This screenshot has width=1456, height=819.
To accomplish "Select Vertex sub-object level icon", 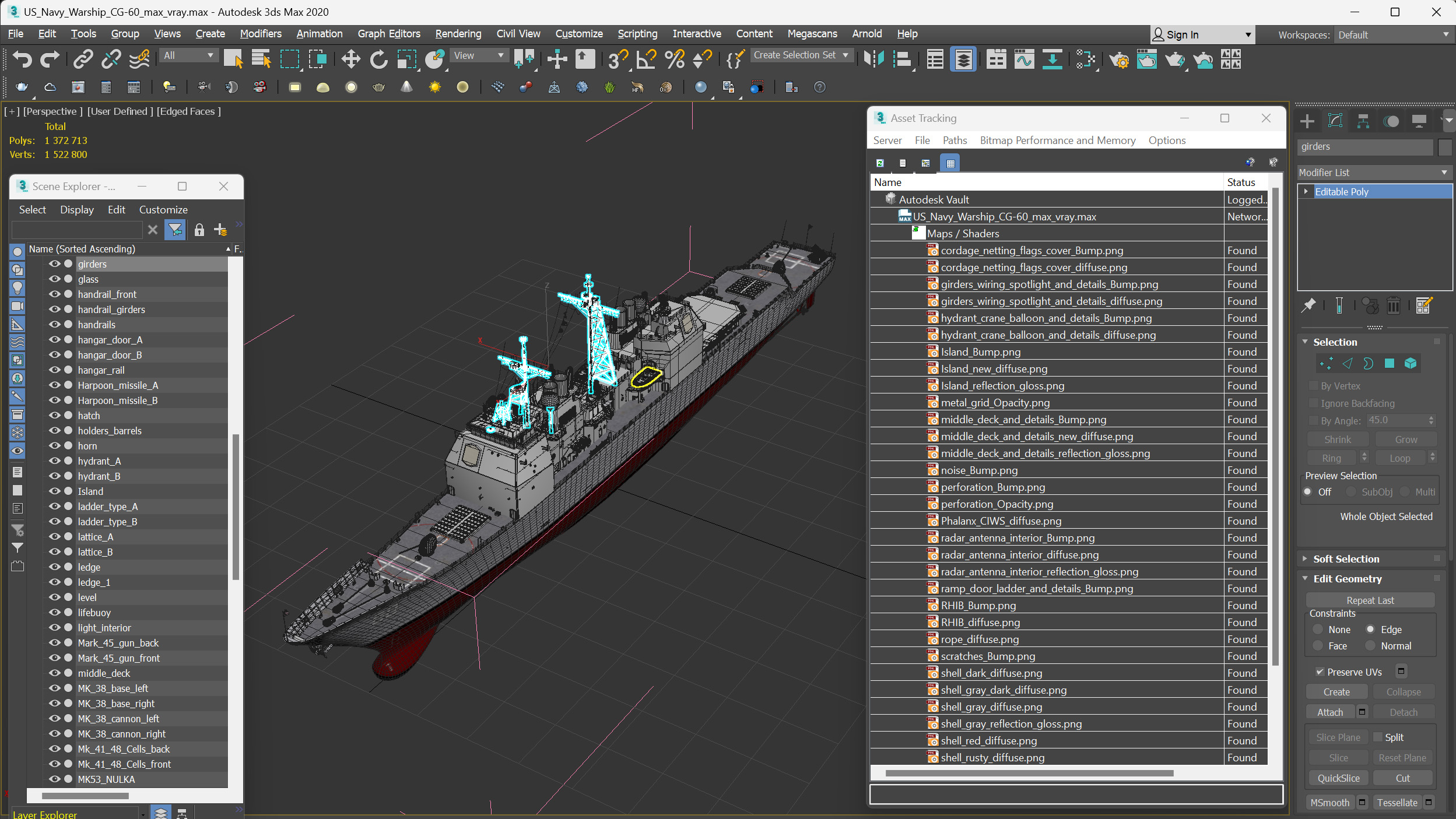I will pos(1325,364).
